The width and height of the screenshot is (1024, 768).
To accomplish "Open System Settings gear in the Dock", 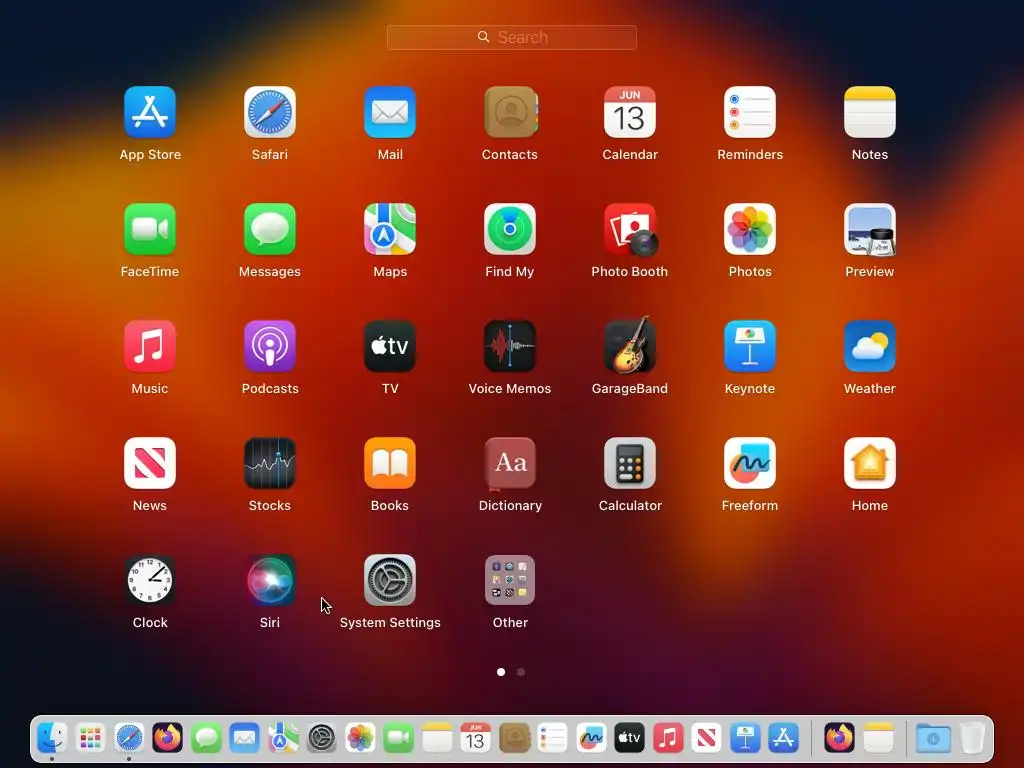I will [321, 739].
